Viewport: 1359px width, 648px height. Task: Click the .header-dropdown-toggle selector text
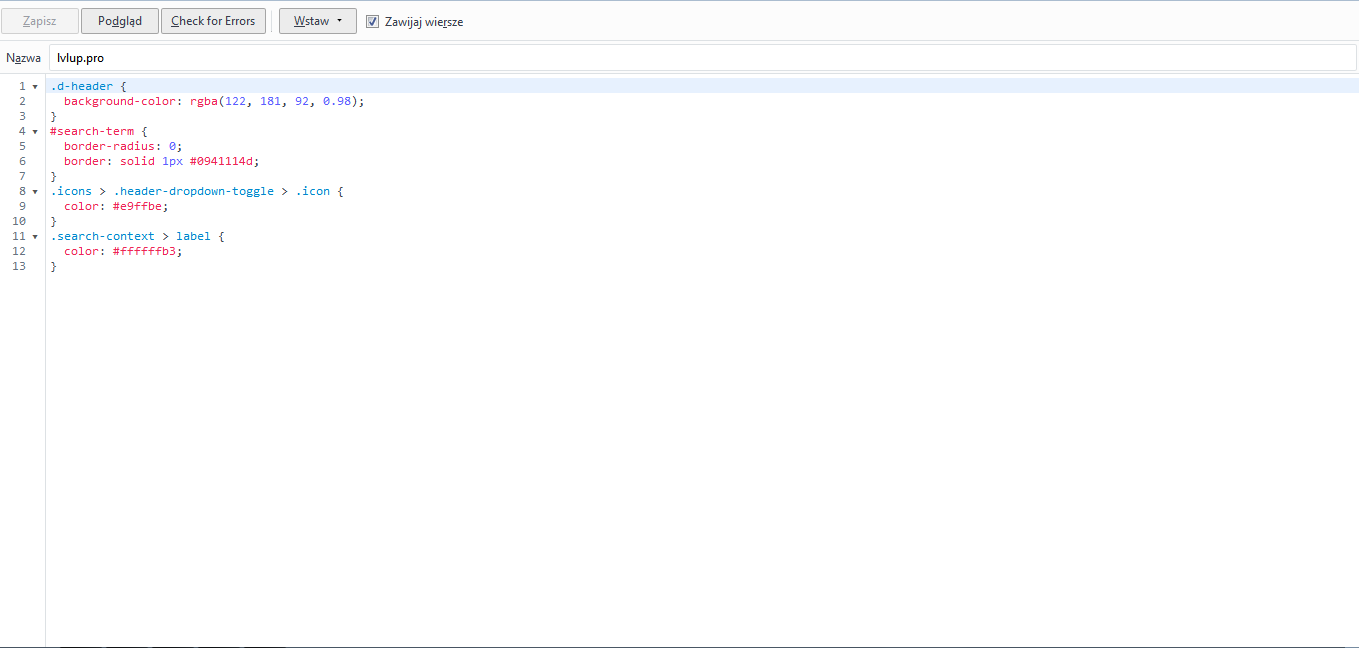coord(193,191)
